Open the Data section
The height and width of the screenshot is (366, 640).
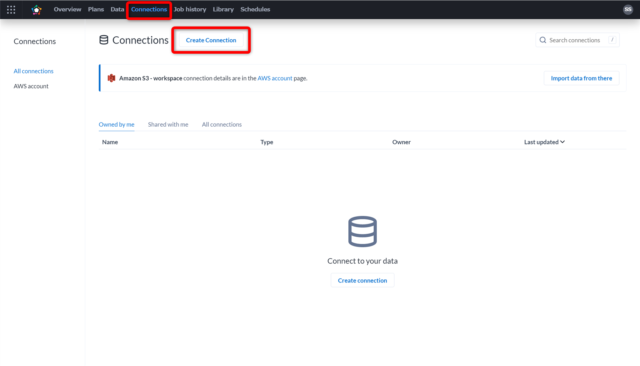117,9
